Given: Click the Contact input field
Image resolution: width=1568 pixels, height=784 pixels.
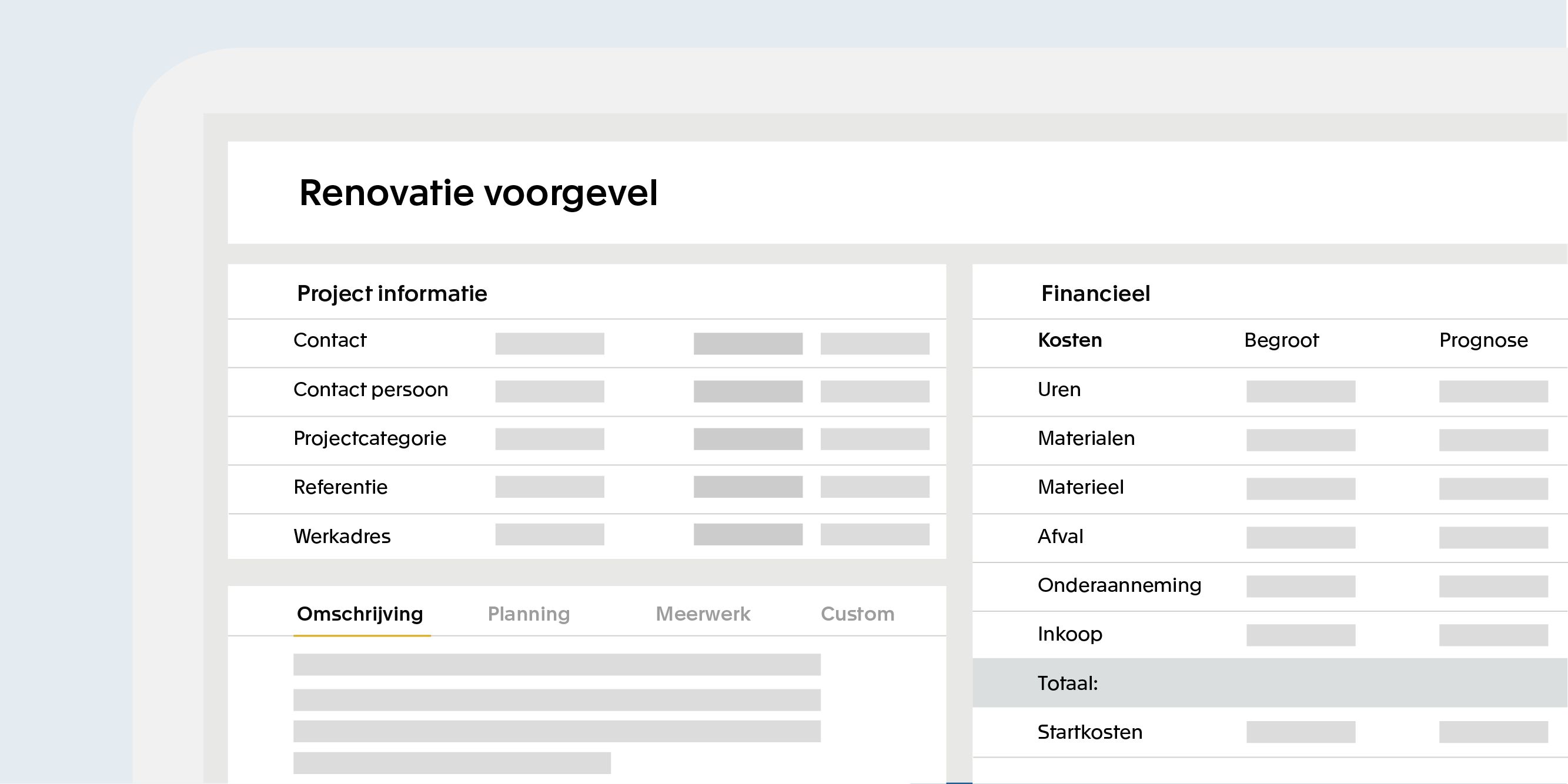Looking at the screenshot, I should tap(550, 343).
